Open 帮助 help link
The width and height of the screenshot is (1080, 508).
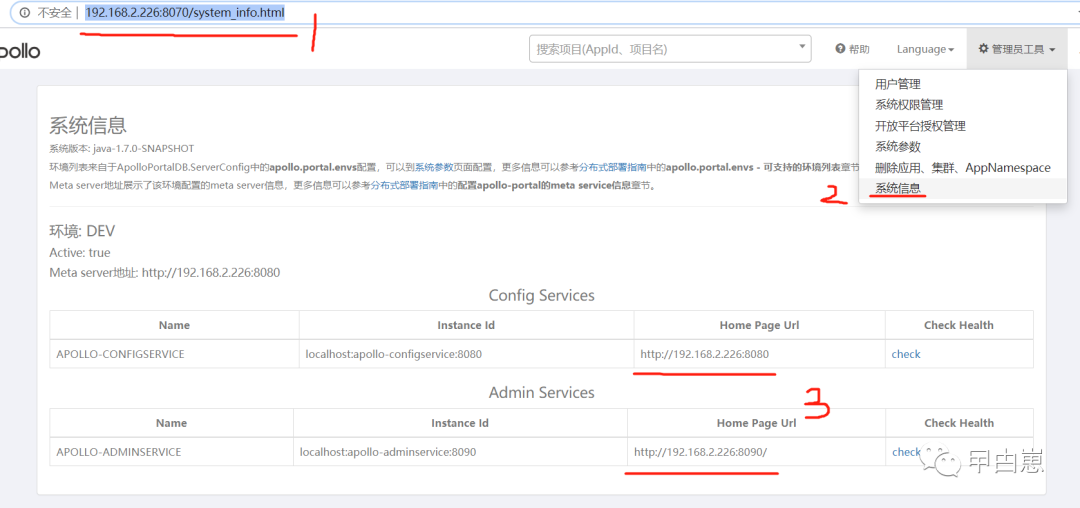coord(852,49)
